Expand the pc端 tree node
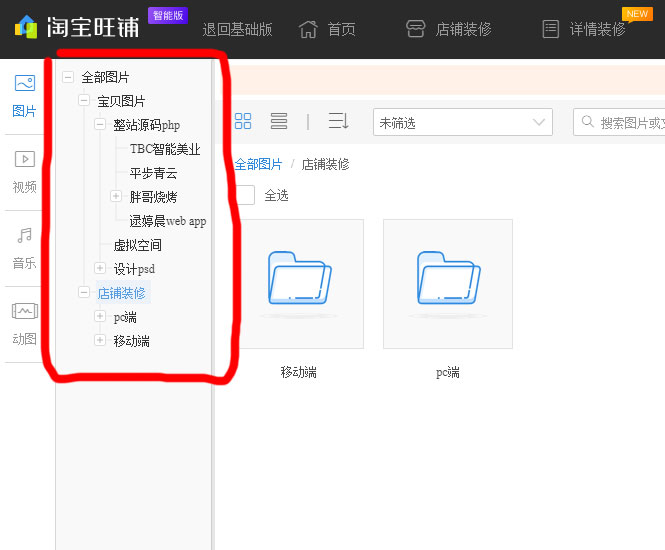Viewport: 665px width, 550px height. pyautogui.click(x=100, y=316)
